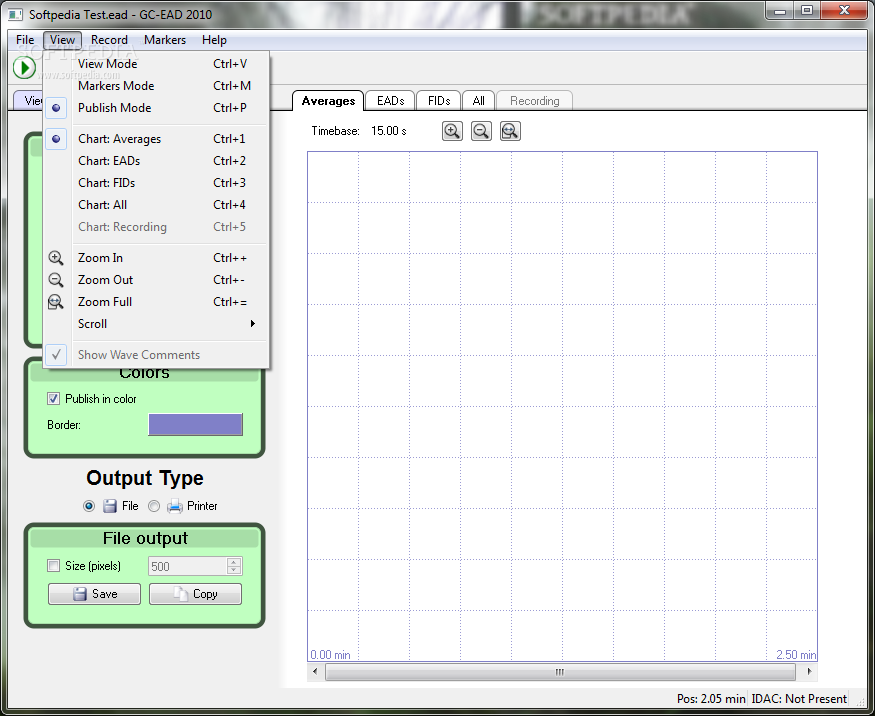This screenshot has height=716, width=875.
Task: Select Chart: All menu entry
Action: (156, 205)
